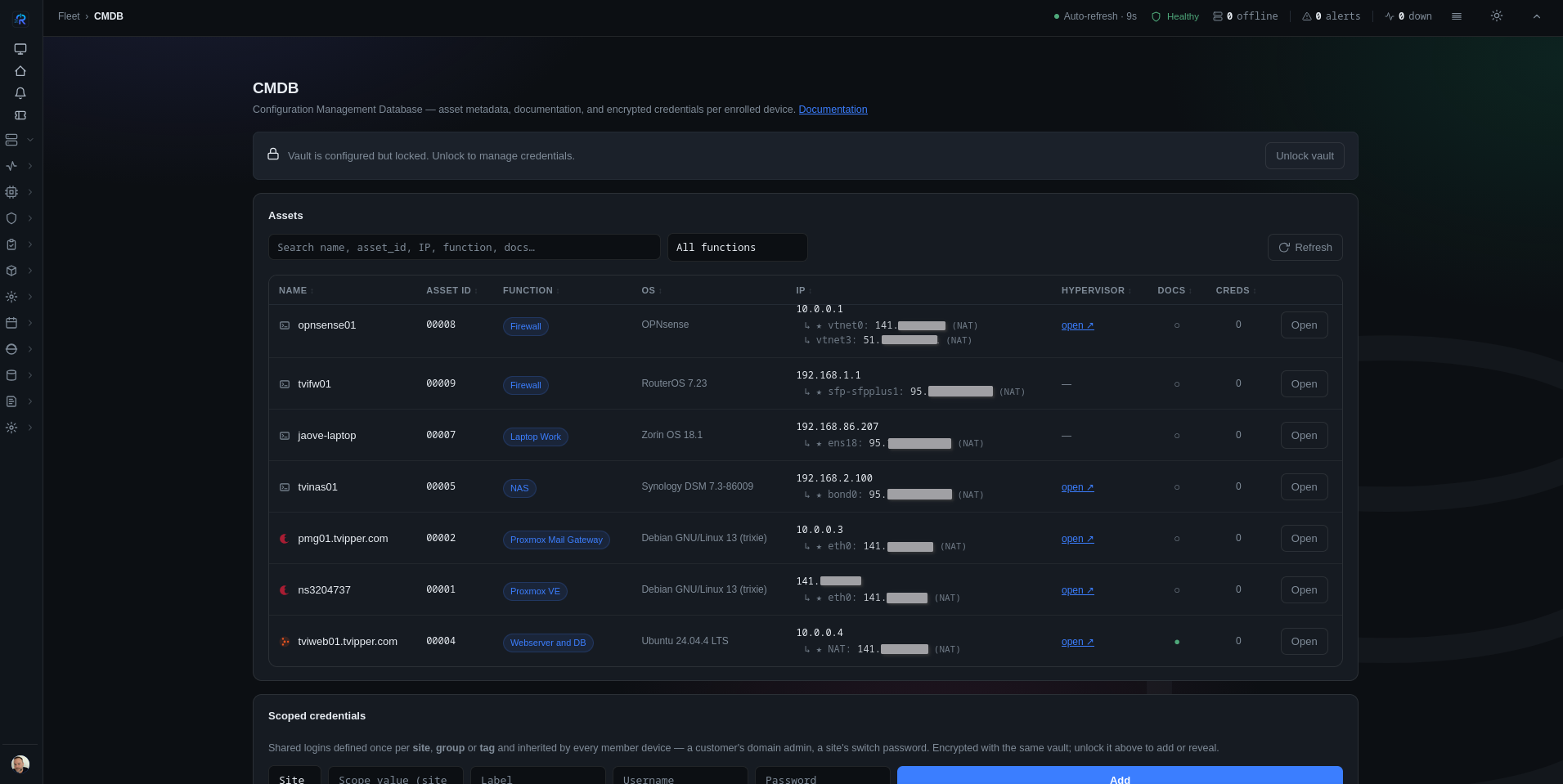Go to the home icon in the sidebar
1563x784 pixels.
pyautogui.click(x=20, y=71)
